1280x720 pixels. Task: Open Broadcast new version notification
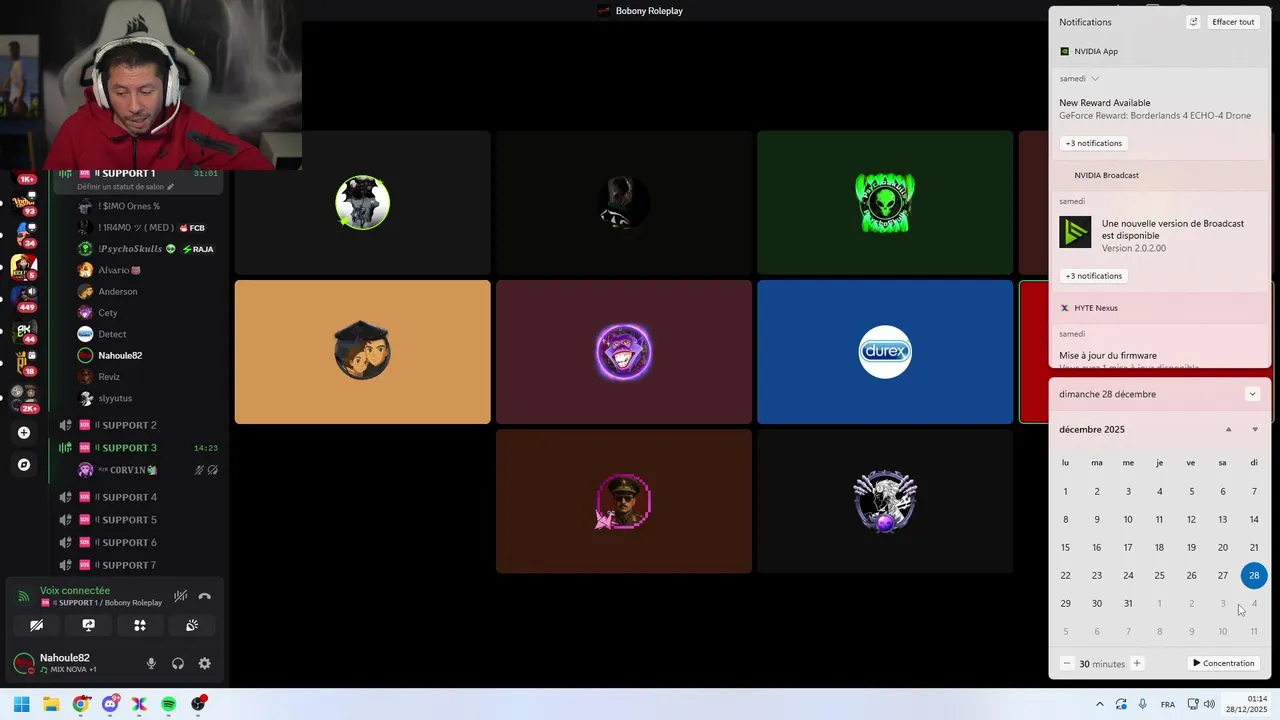[1159, 235]
